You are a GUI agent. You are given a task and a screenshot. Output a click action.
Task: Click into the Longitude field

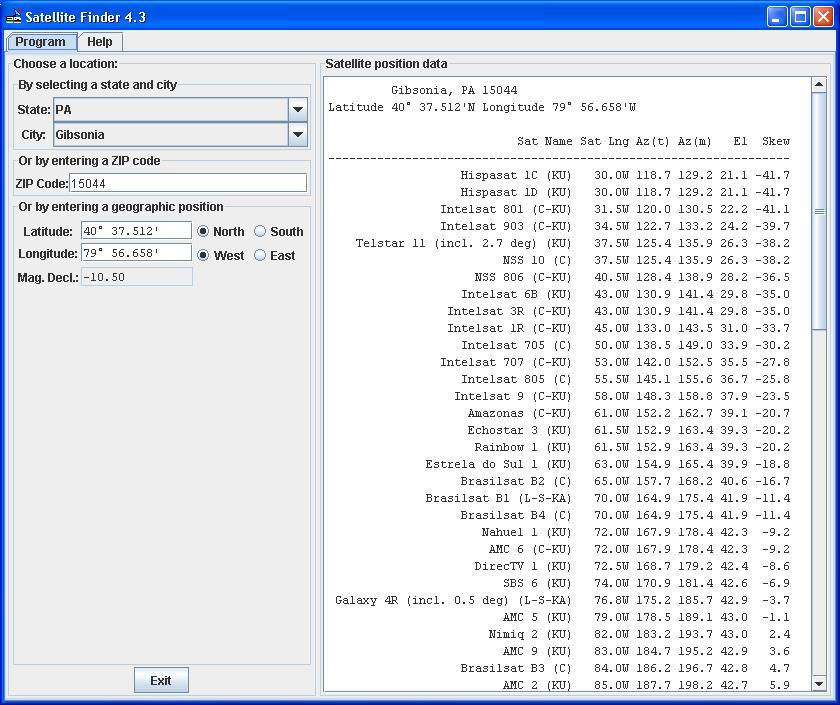tap(136, 253)
